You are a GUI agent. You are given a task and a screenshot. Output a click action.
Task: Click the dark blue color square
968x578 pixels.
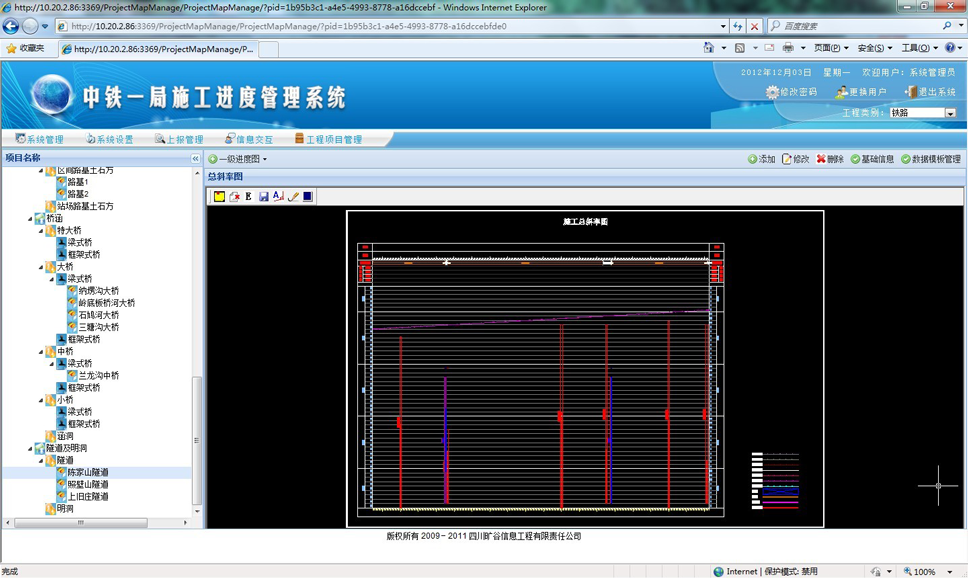coord(308,196)
